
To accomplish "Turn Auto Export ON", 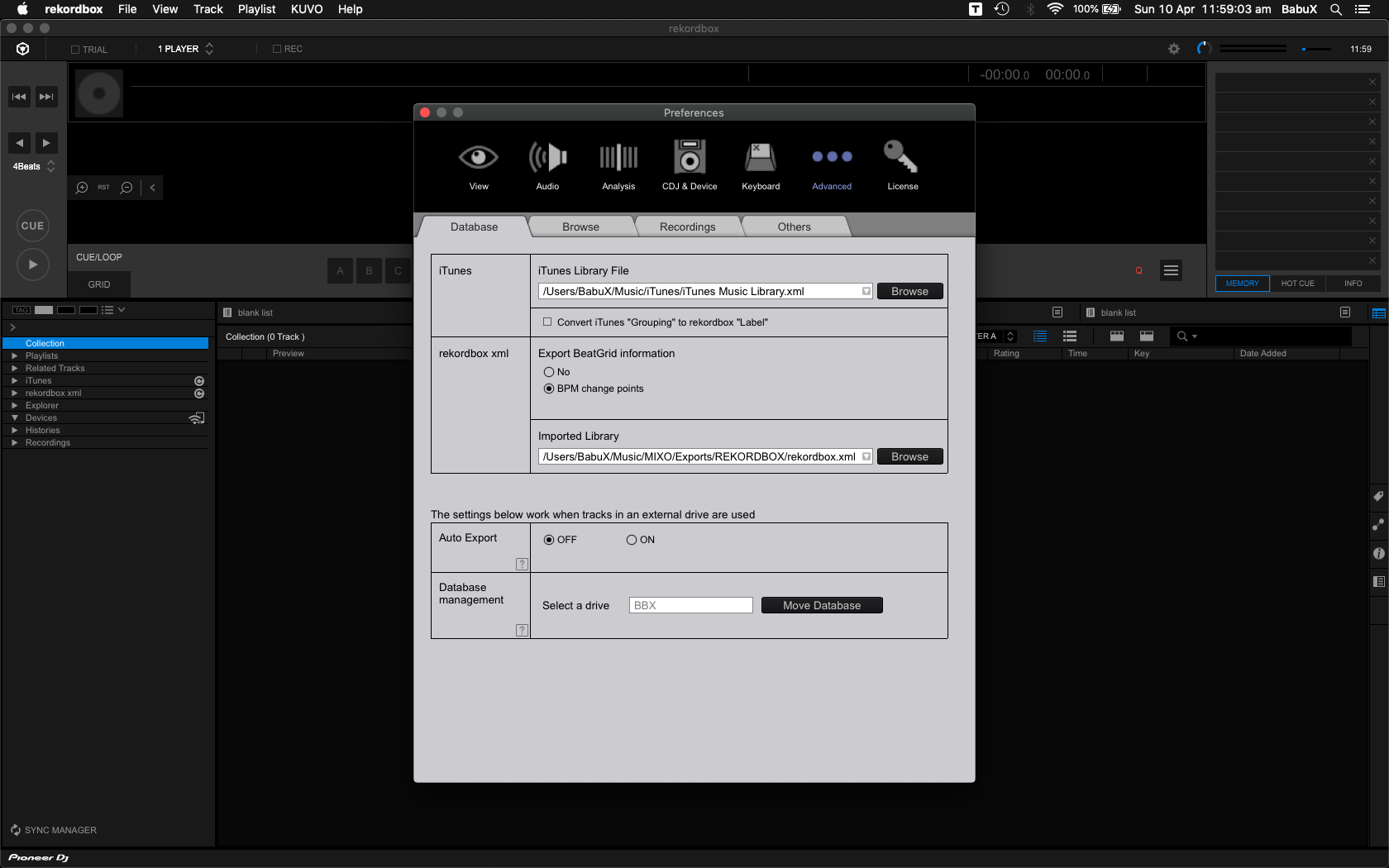I will [632, 540].
